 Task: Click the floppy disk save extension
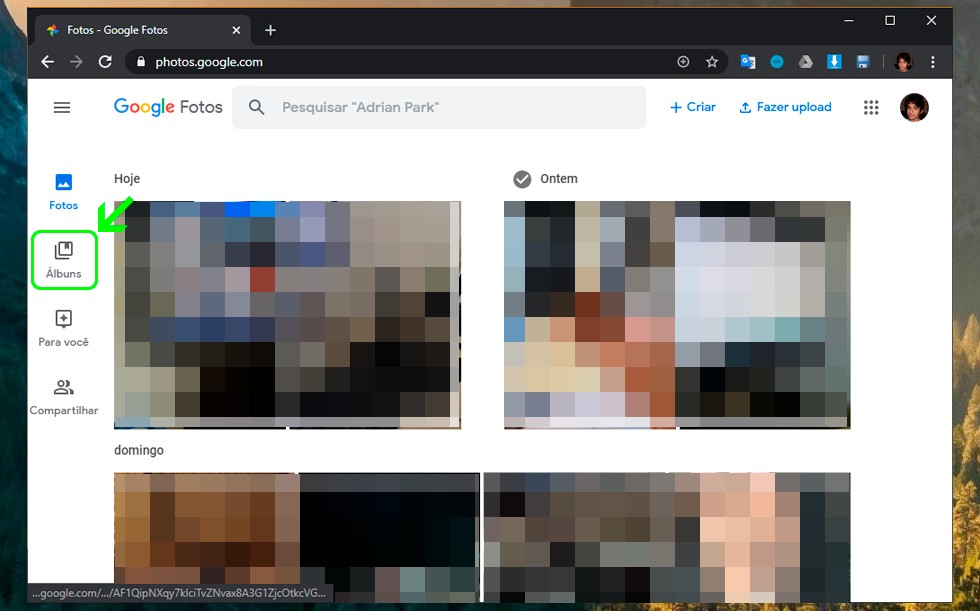point(863,62)
